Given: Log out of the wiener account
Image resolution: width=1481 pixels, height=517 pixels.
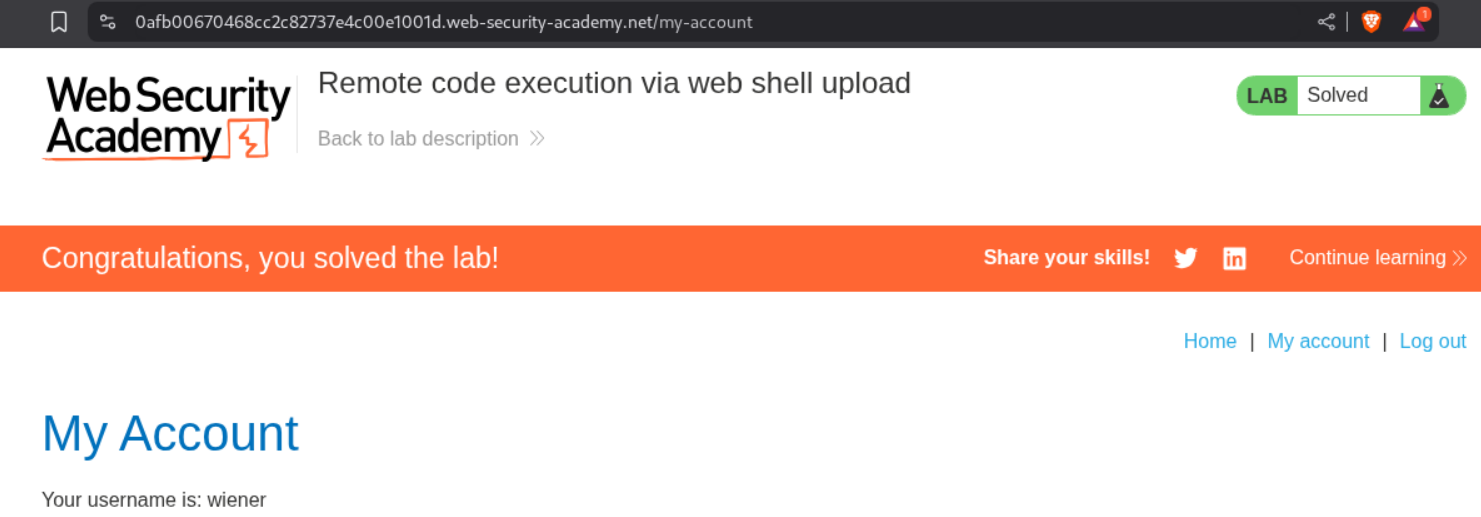Looking at the screenshot, I should [x=1432, y=341].
